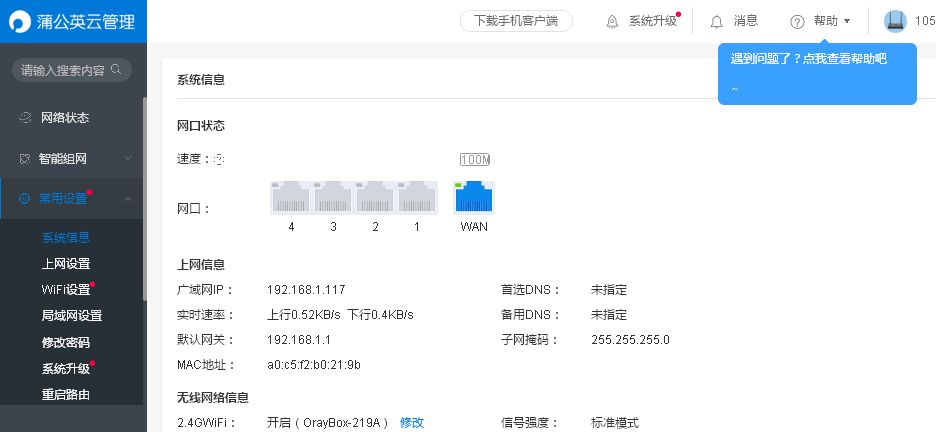The image size is (936, 432).
Task: Click 开启（OrayBox-219A）WiFi name text
Action: 328,423
